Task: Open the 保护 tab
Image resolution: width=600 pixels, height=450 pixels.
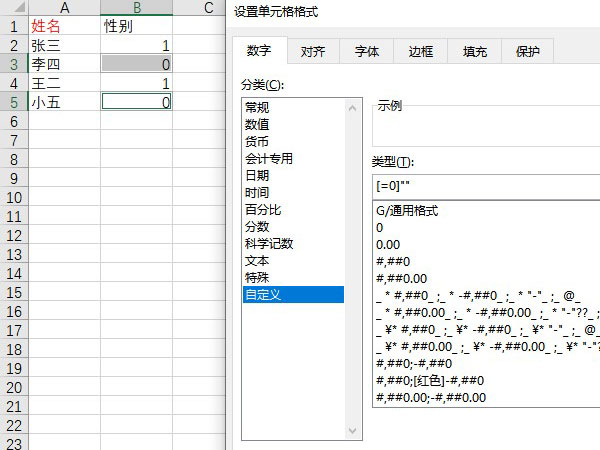Action: tap(528, 51)
